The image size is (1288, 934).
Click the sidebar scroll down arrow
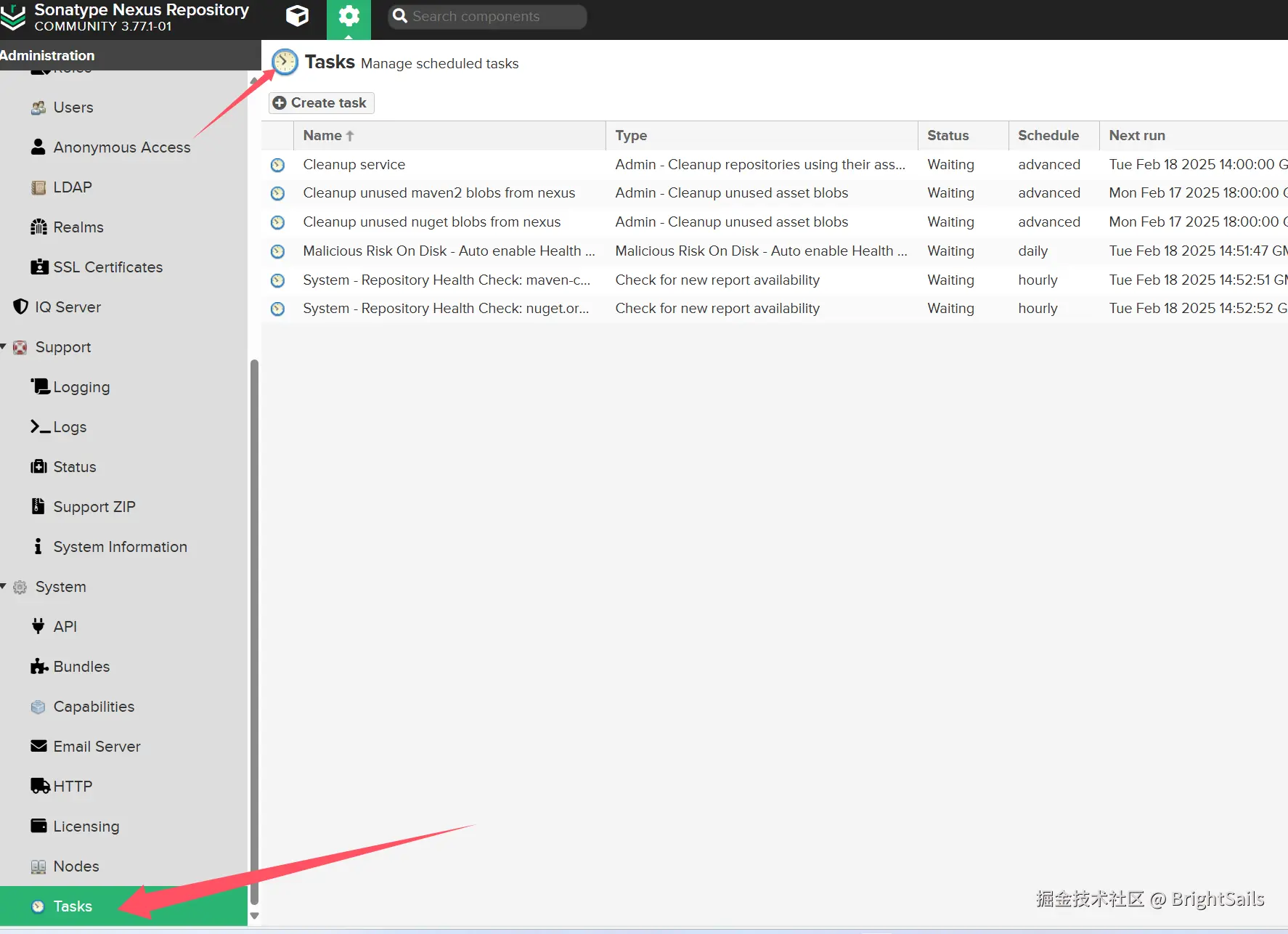(x=254, y=916)
